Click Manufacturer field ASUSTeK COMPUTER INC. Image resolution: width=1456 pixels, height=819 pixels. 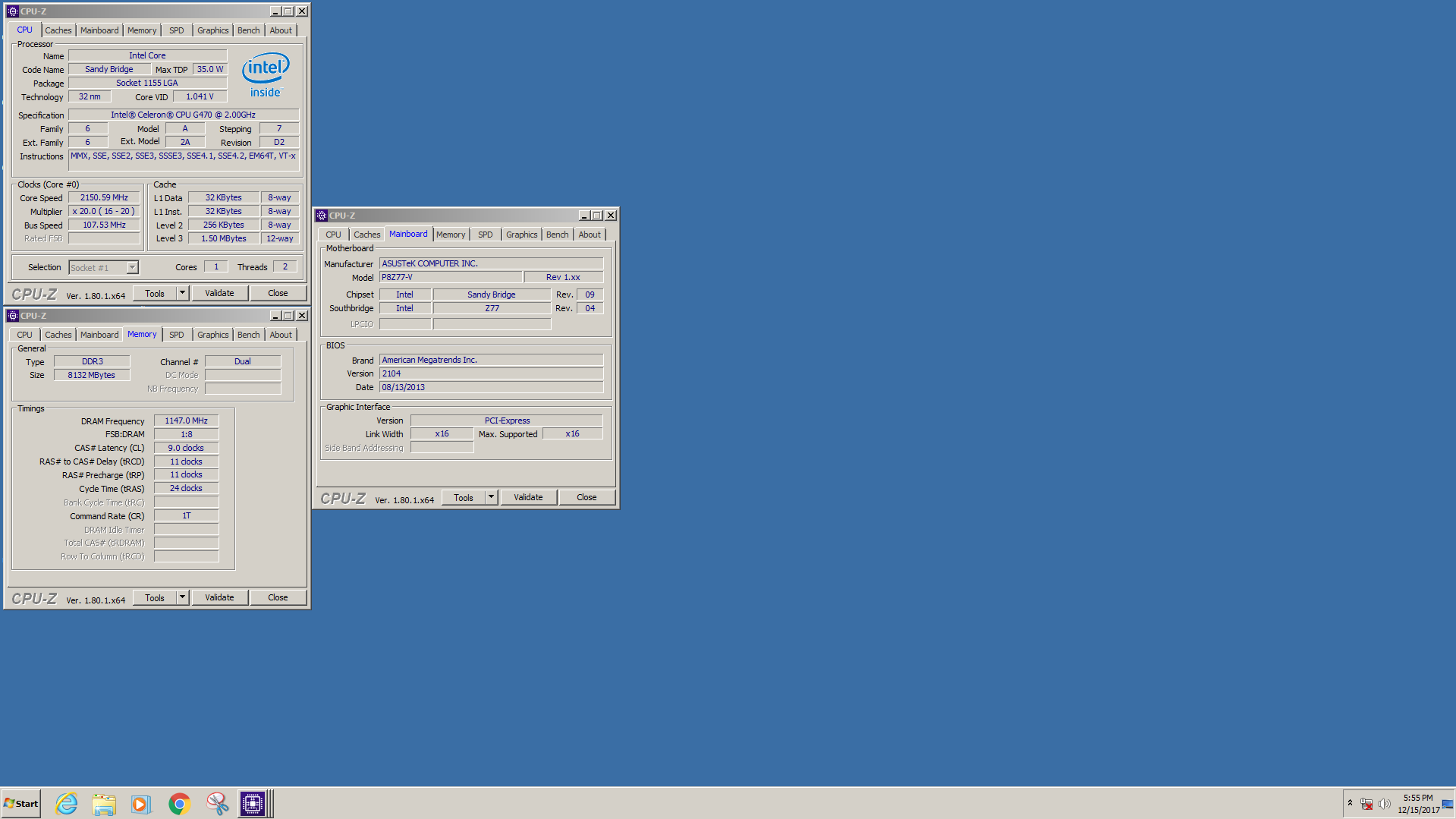click(492, 263)
